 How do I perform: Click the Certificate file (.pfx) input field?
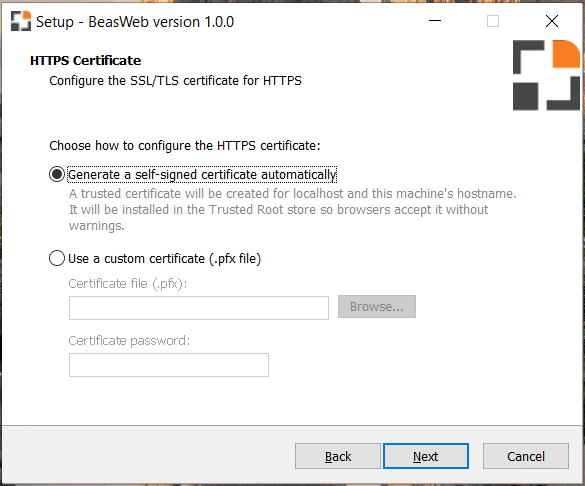199,308
